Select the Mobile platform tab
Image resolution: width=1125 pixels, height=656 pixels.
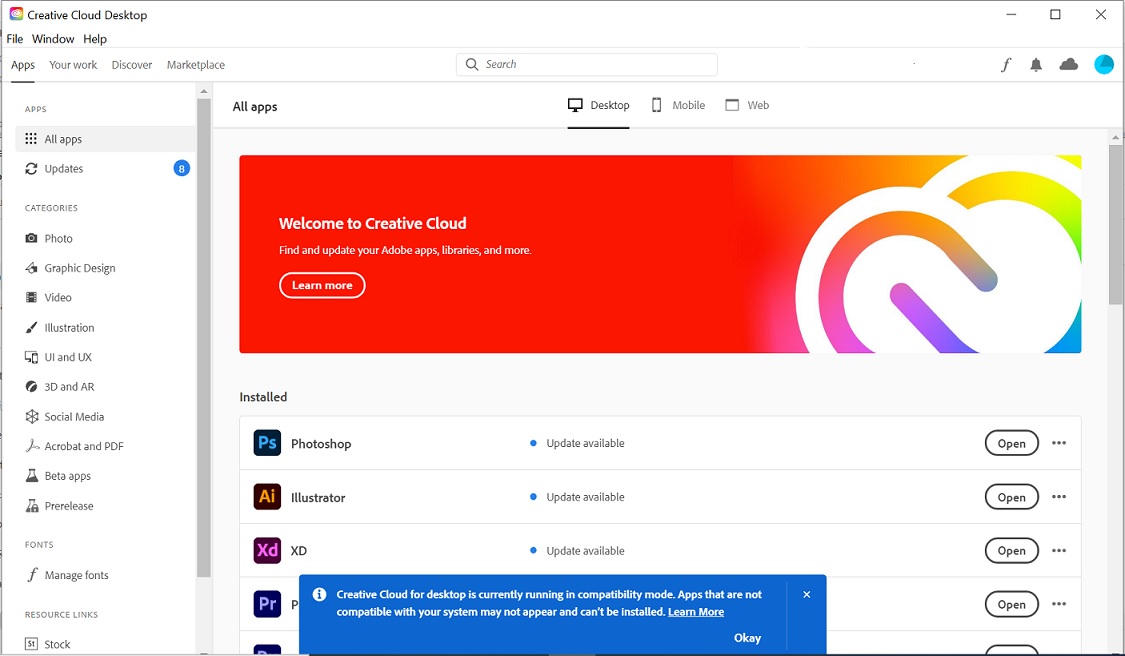(x=678, y=106)
